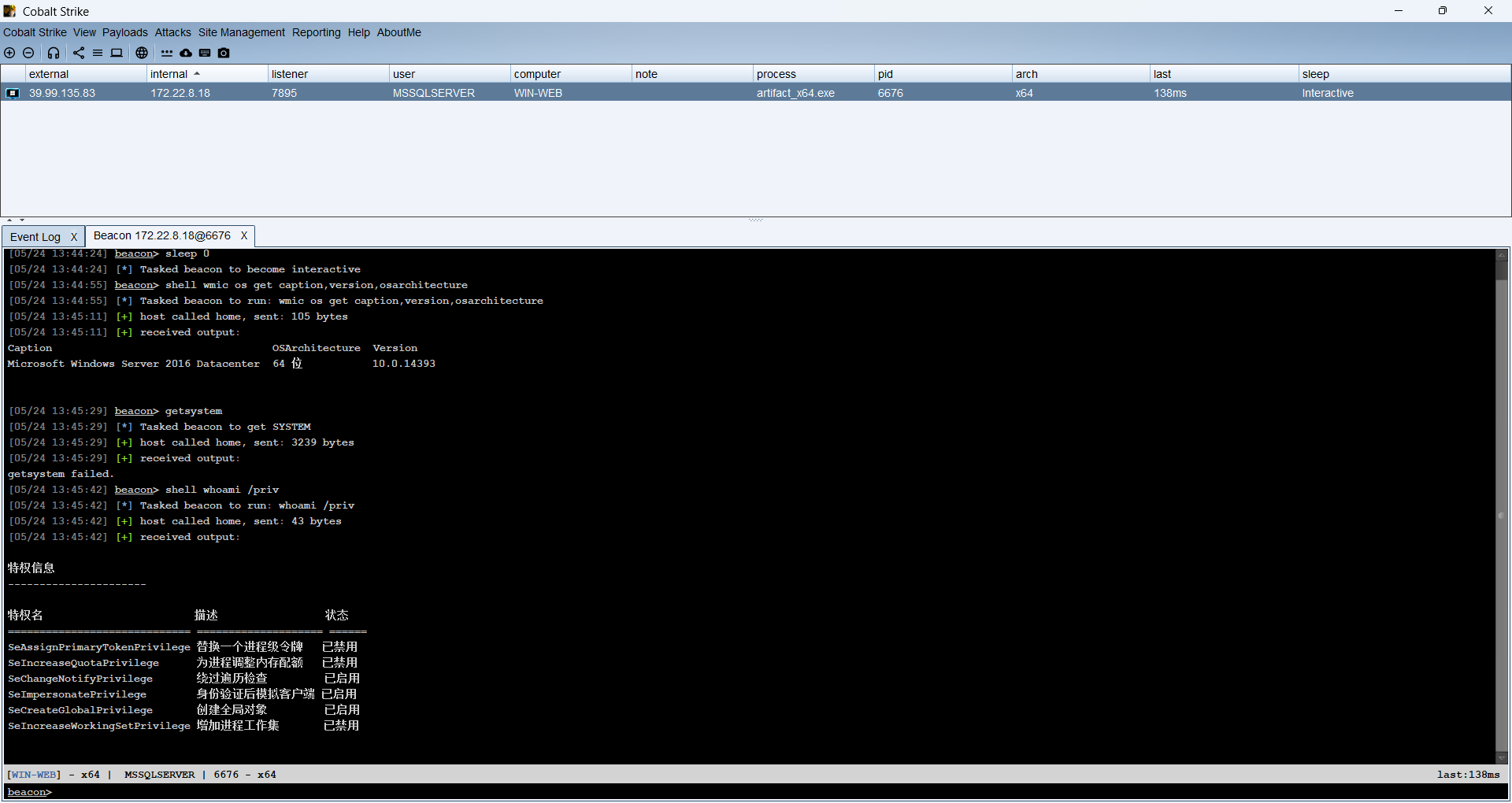The width and height of the screenshot is (1512, 803).
Task: Open the AboutMe menu
Action: (x=399, y=32)
